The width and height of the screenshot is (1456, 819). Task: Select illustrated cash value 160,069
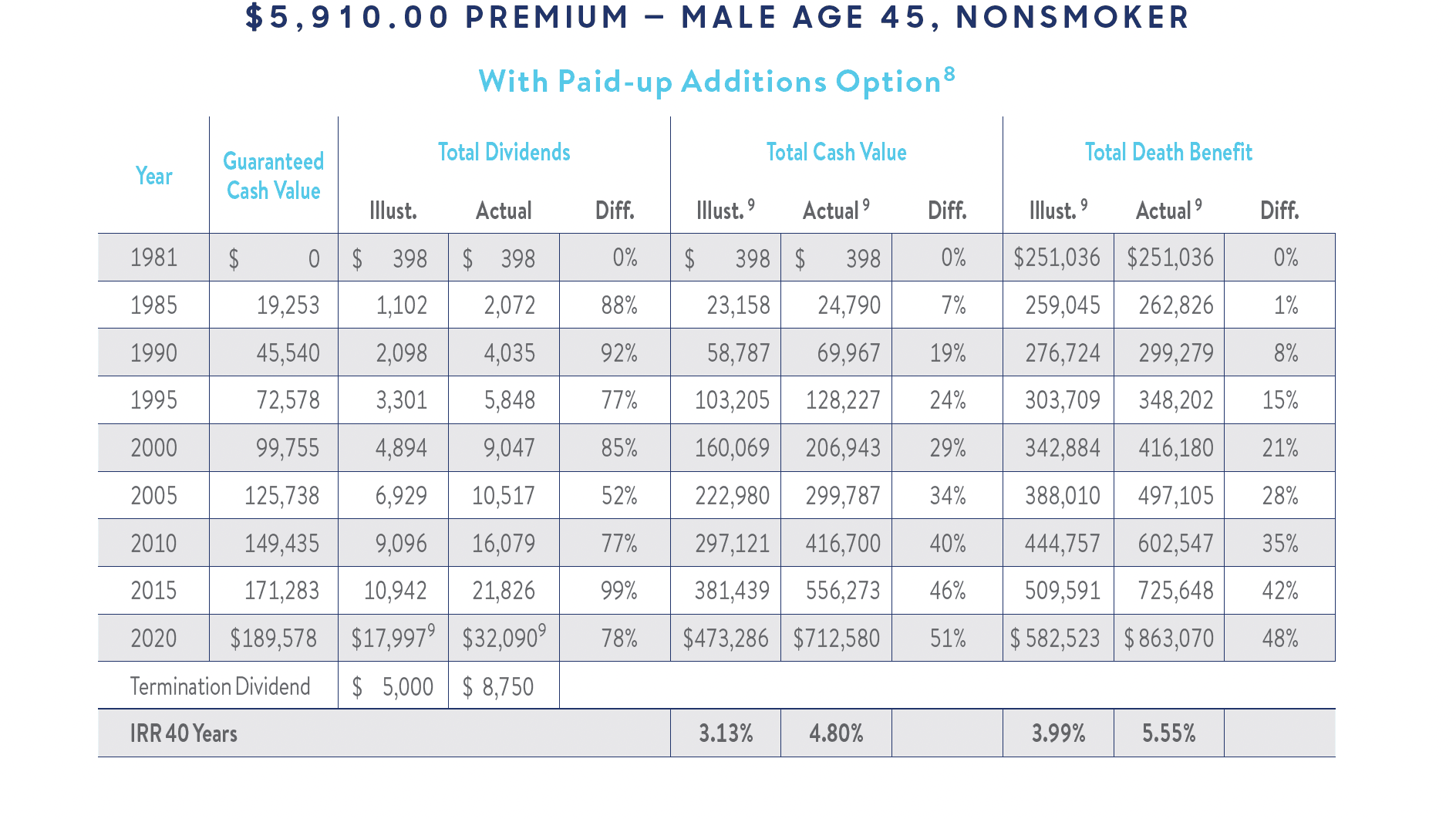732,448
